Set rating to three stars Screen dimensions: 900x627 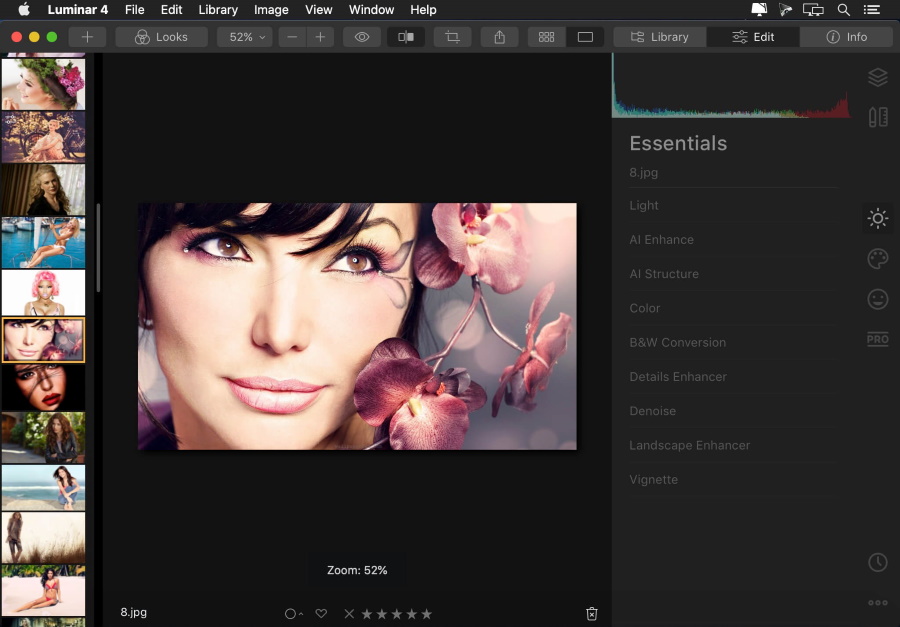point(397,614)
